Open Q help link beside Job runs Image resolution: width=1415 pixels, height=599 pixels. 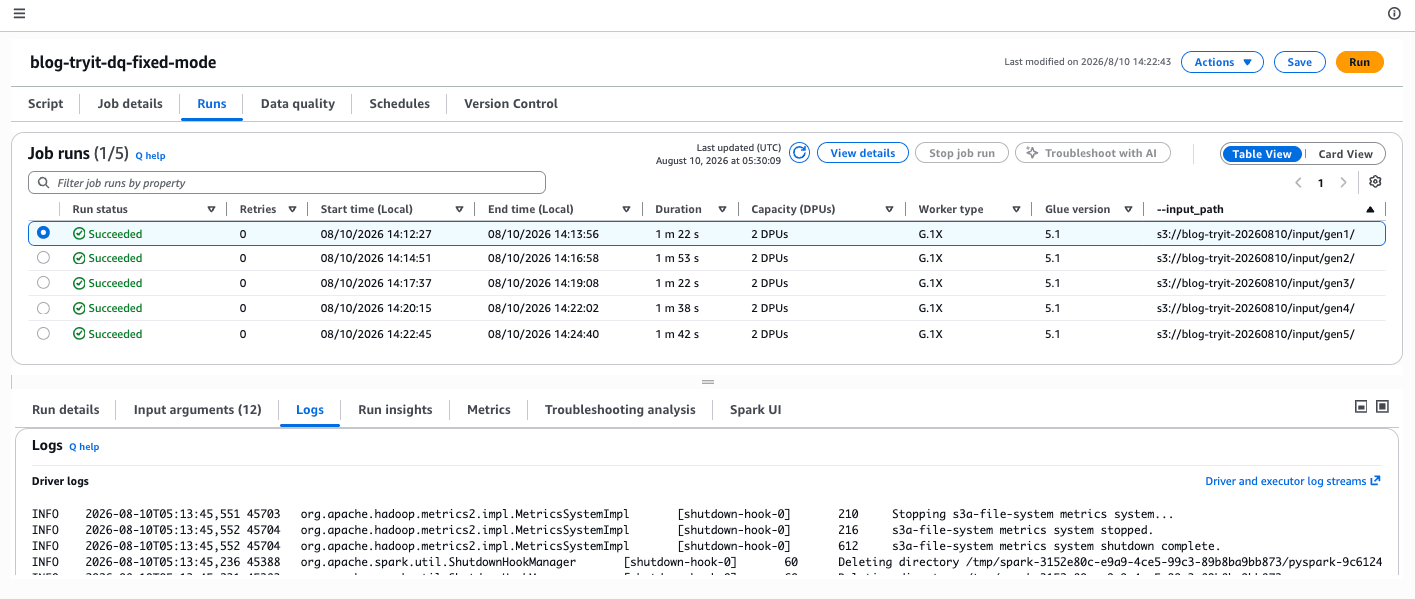click(x=151, y=156)
